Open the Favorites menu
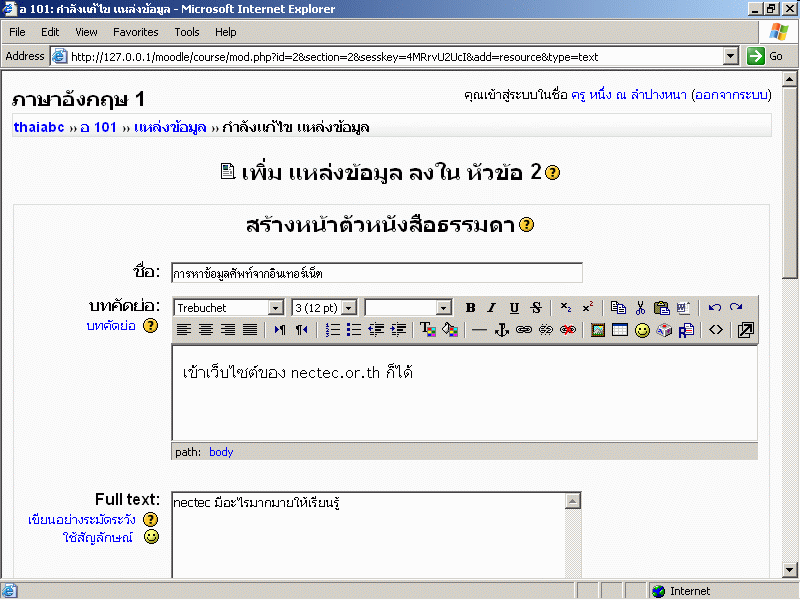This screenshot has width=800, height=600. click(x=135, y=32)
